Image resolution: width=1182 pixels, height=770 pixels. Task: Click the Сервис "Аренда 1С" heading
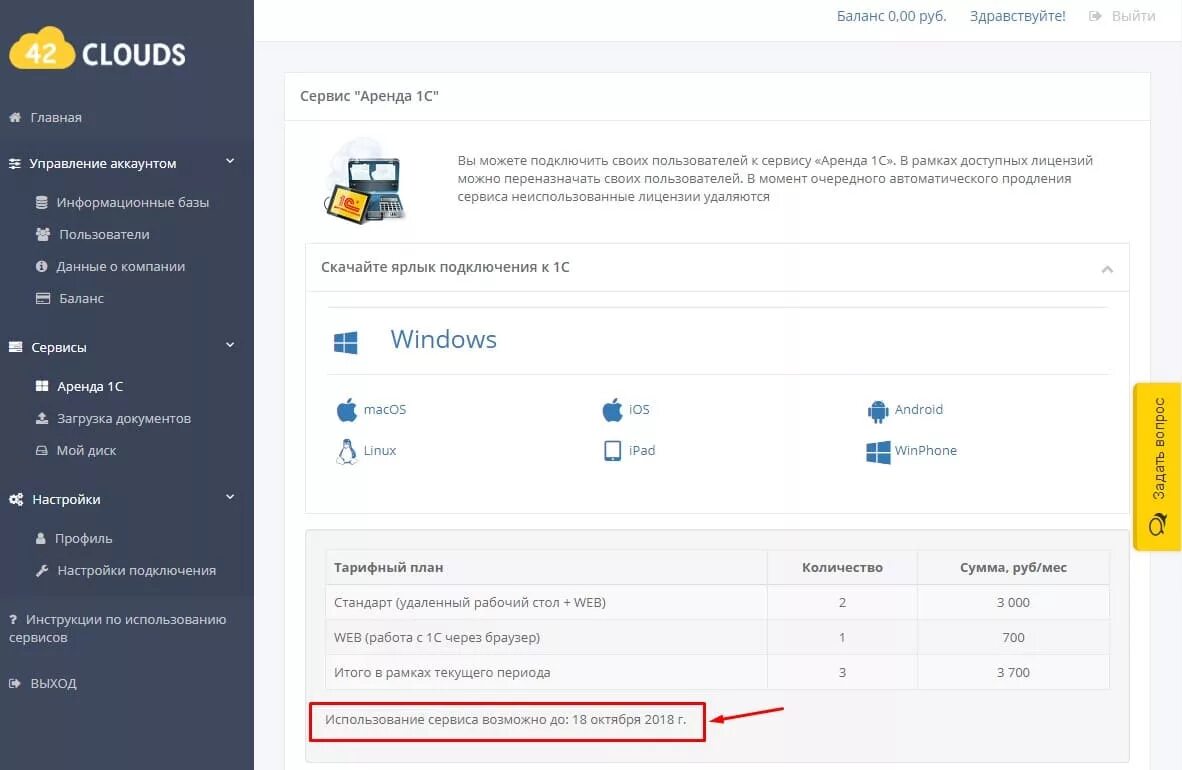click(x=369, y=97)
